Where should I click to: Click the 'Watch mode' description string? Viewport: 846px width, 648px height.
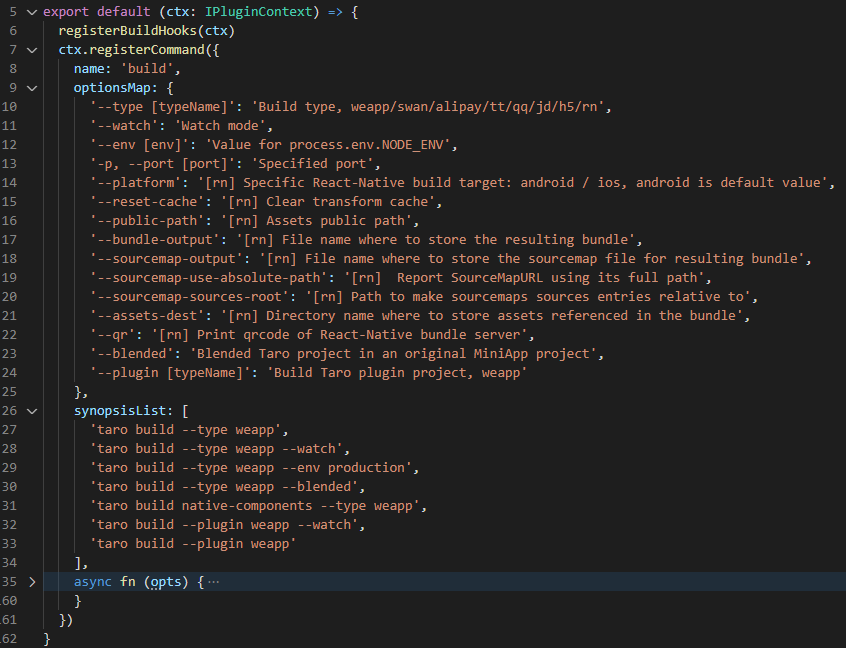tap(220, 126)
